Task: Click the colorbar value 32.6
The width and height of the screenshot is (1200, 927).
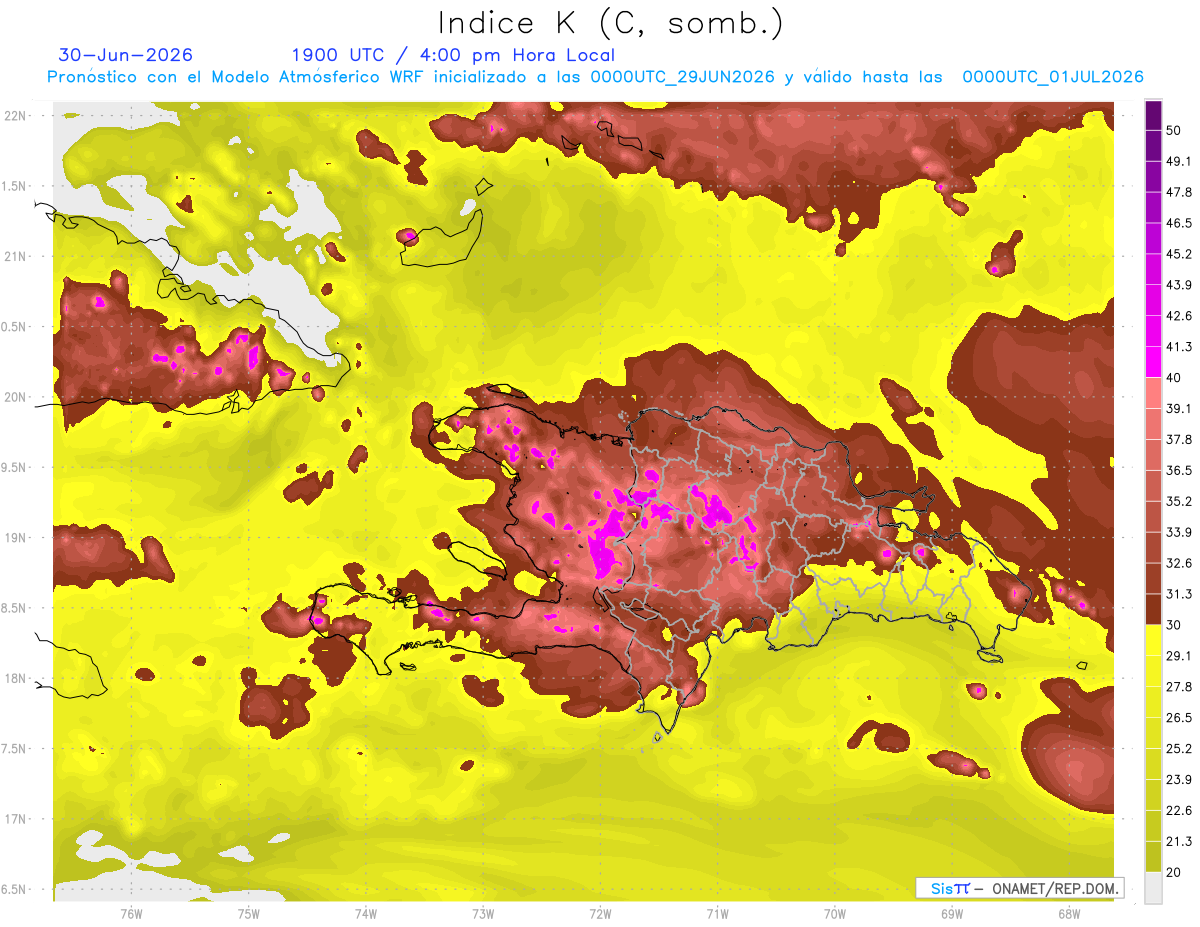Action: click(1179, 563)
